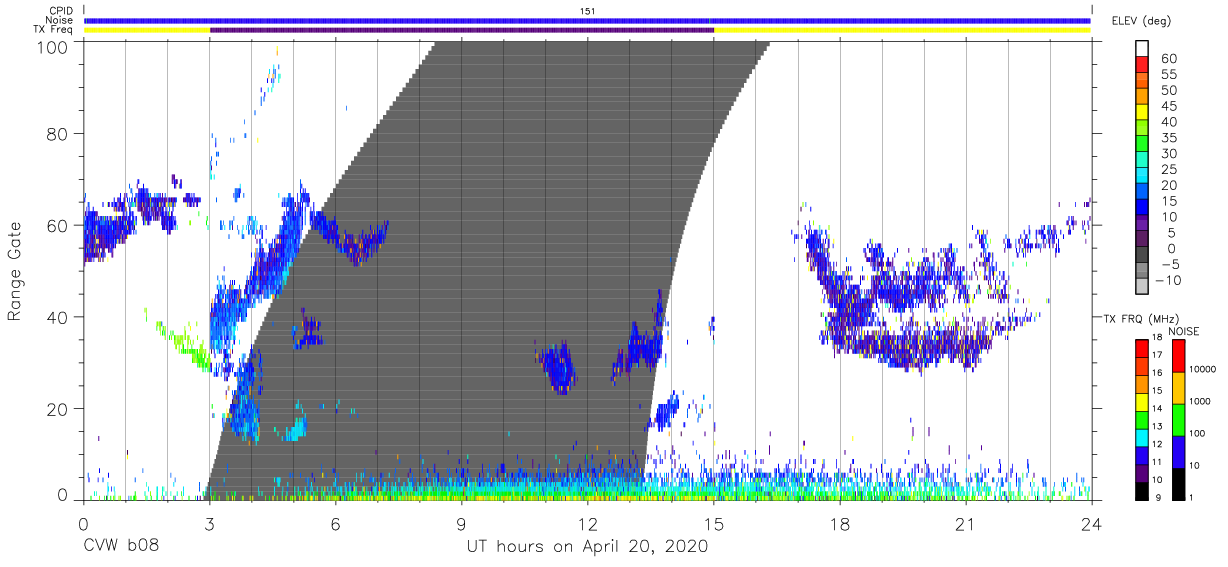The height and width of the screenshot is (567, 1228).
Task: Click the 20 label on Range Gate axis
Action: (x=59, y=409)
